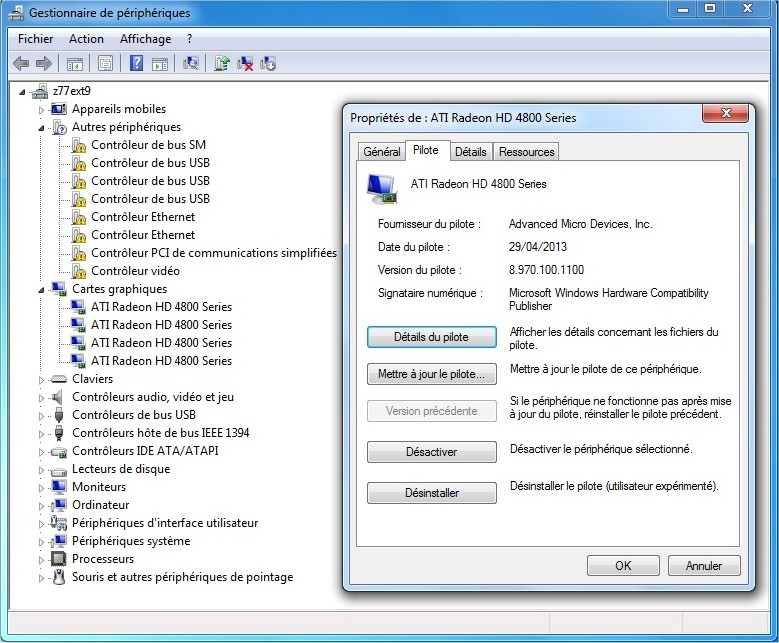Click the Contrôleurs audio speaker icon
Screen dimensions: 779x643
(58, 397)
